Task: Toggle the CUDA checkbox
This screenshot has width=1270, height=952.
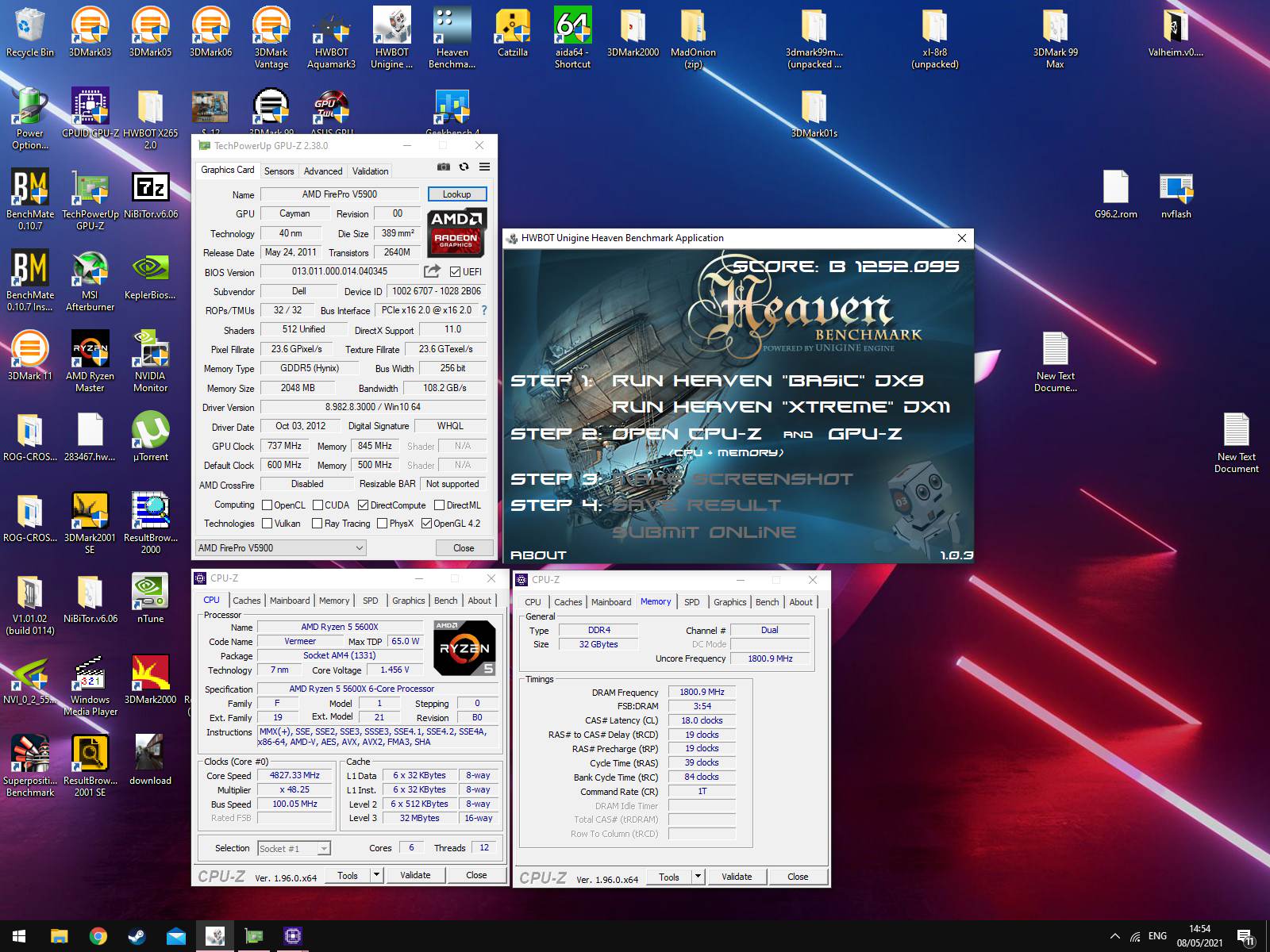Action: 317,505
